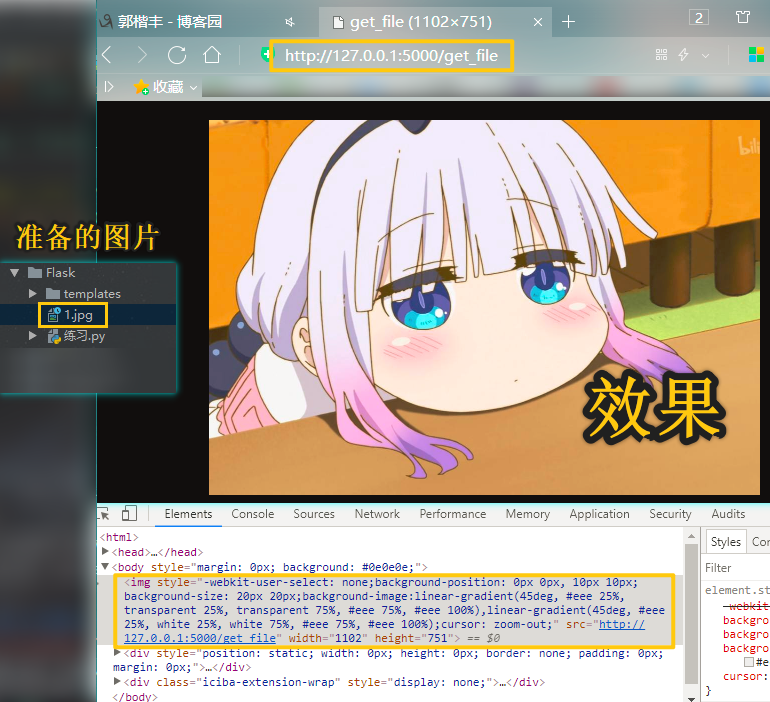Select the closing body tag line
The width and height of the screenshot is (770, 702).
coord(135,697)
